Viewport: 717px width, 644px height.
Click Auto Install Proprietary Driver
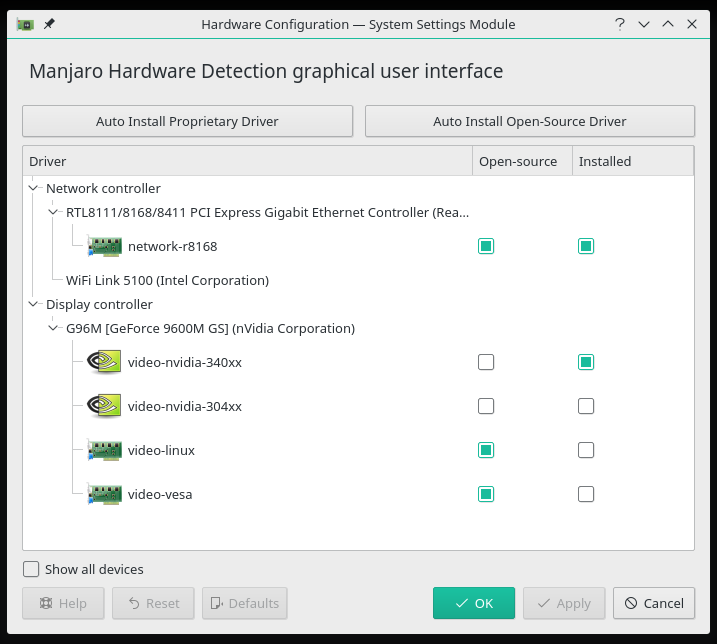(187, 121)
